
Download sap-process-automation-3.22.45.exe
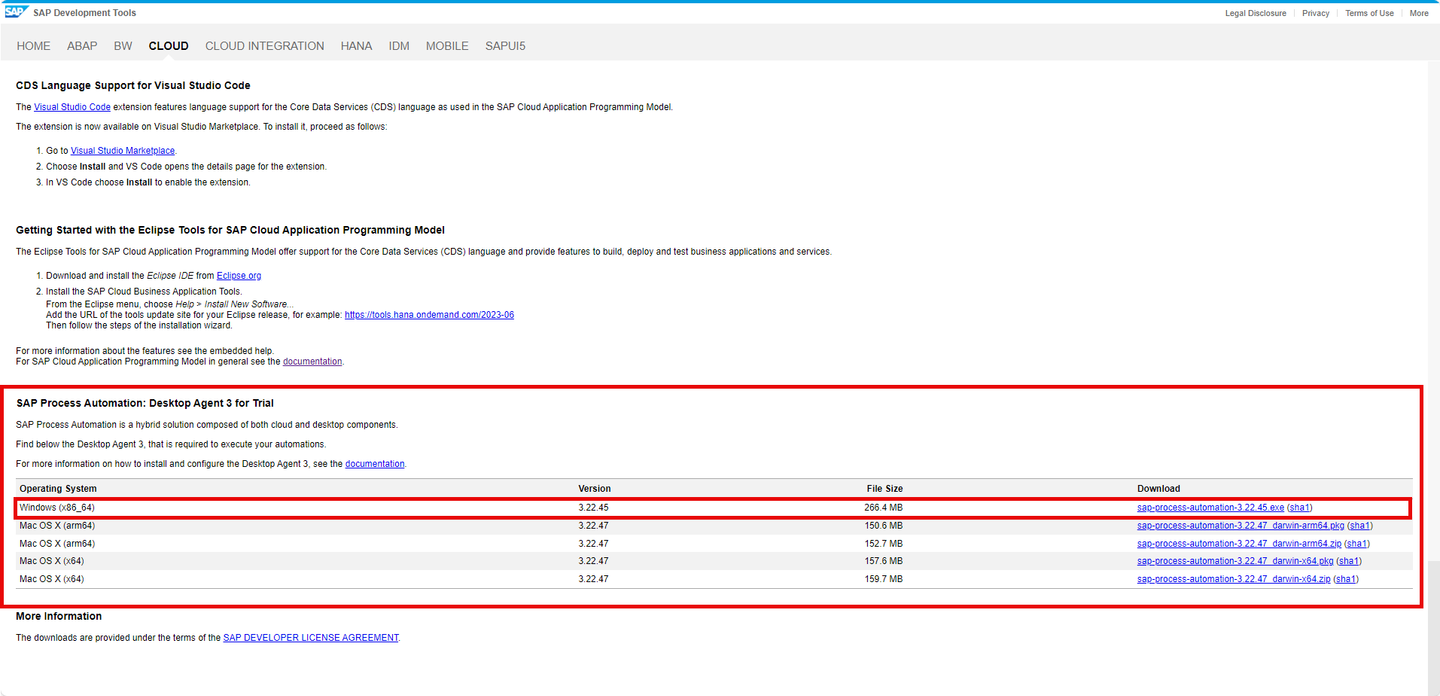point(1210,508)
